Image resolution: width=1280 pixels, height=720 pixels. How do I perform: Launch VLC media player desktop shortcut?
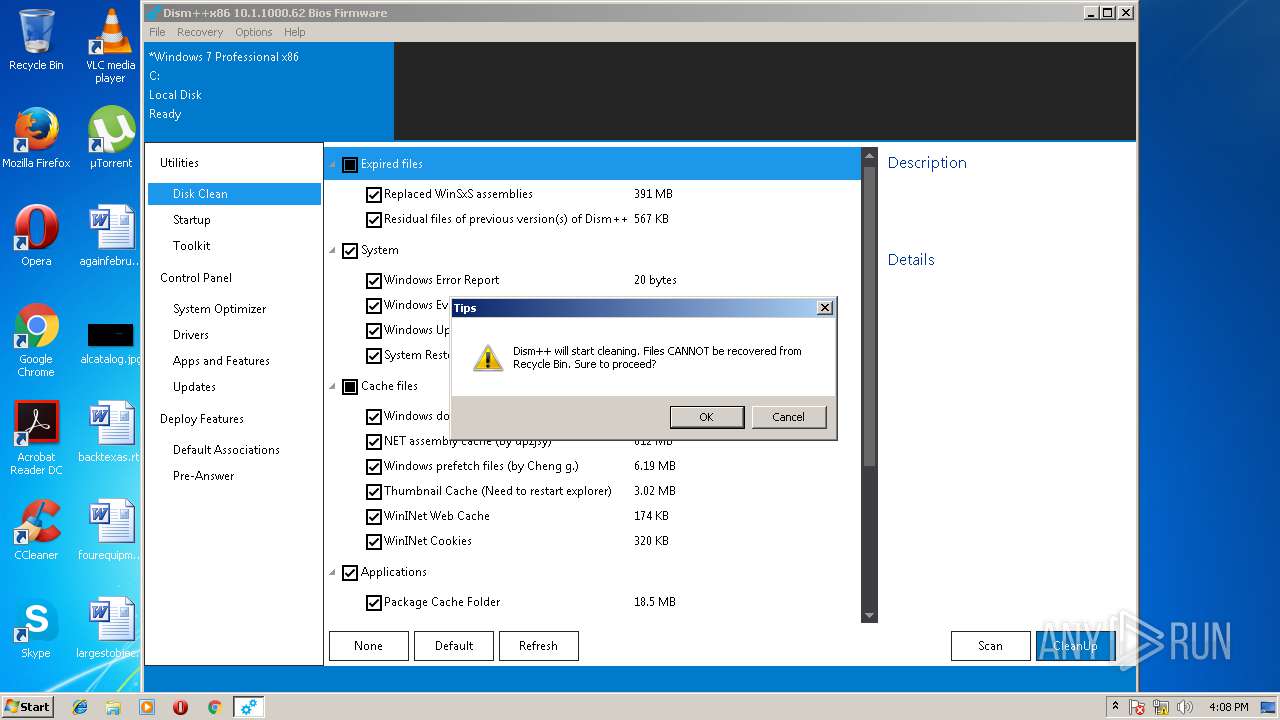(110, 46)
